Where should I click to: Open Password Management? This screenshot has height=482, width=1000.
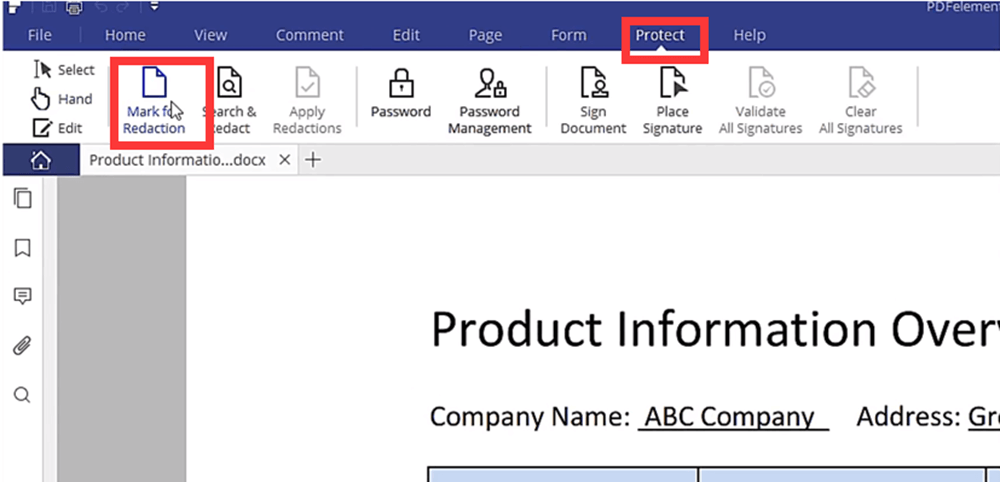[x=489, y=102]
